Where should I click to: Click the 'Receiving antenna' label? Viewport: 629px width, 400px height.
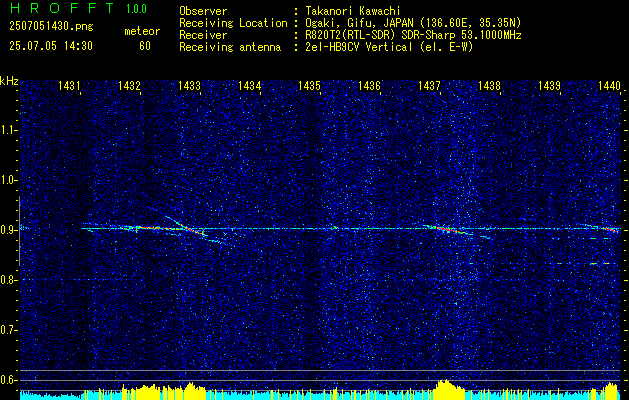coord(230,47)
